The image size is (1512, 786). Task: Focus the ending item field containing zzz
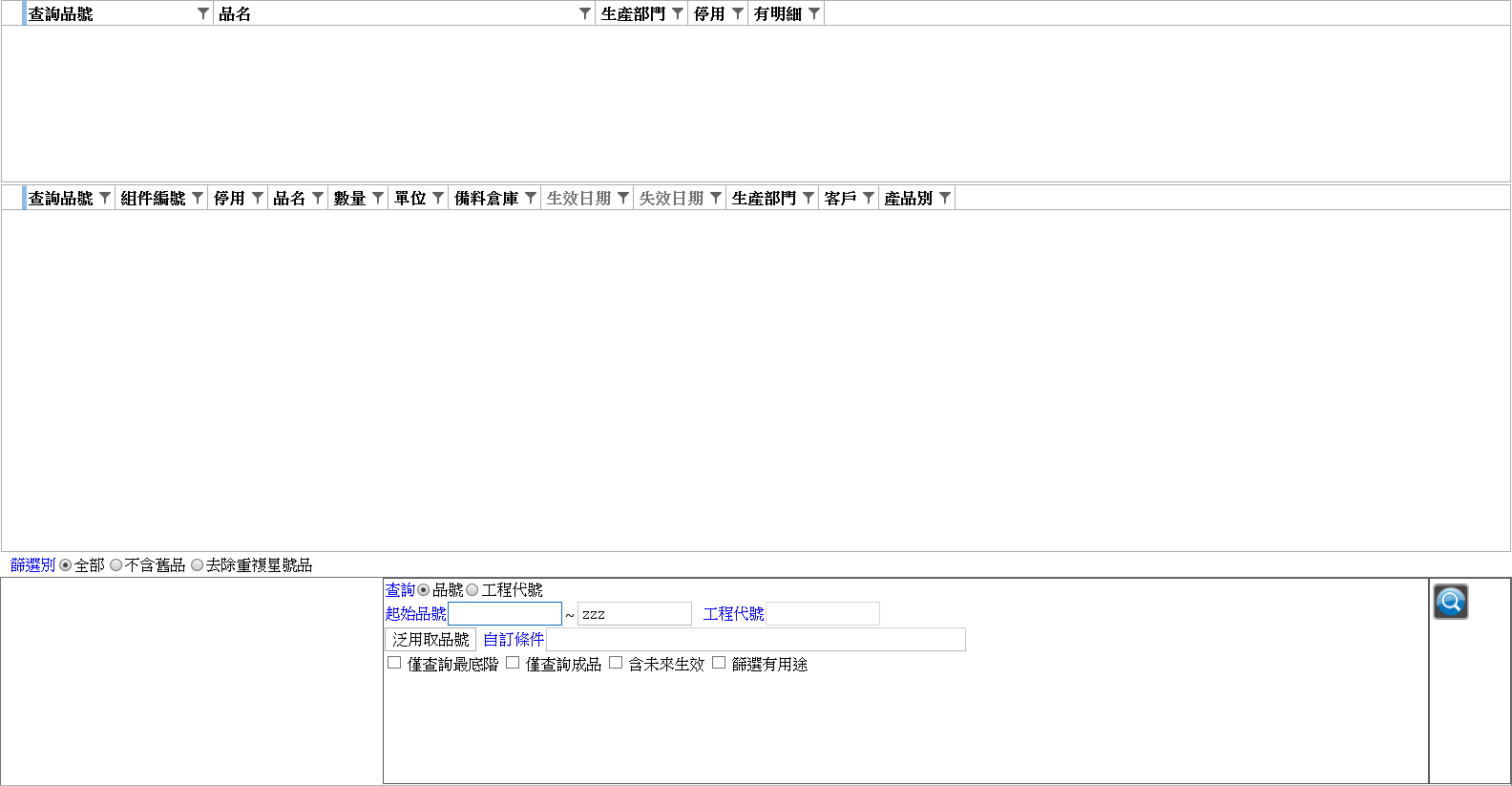(635, 614)
